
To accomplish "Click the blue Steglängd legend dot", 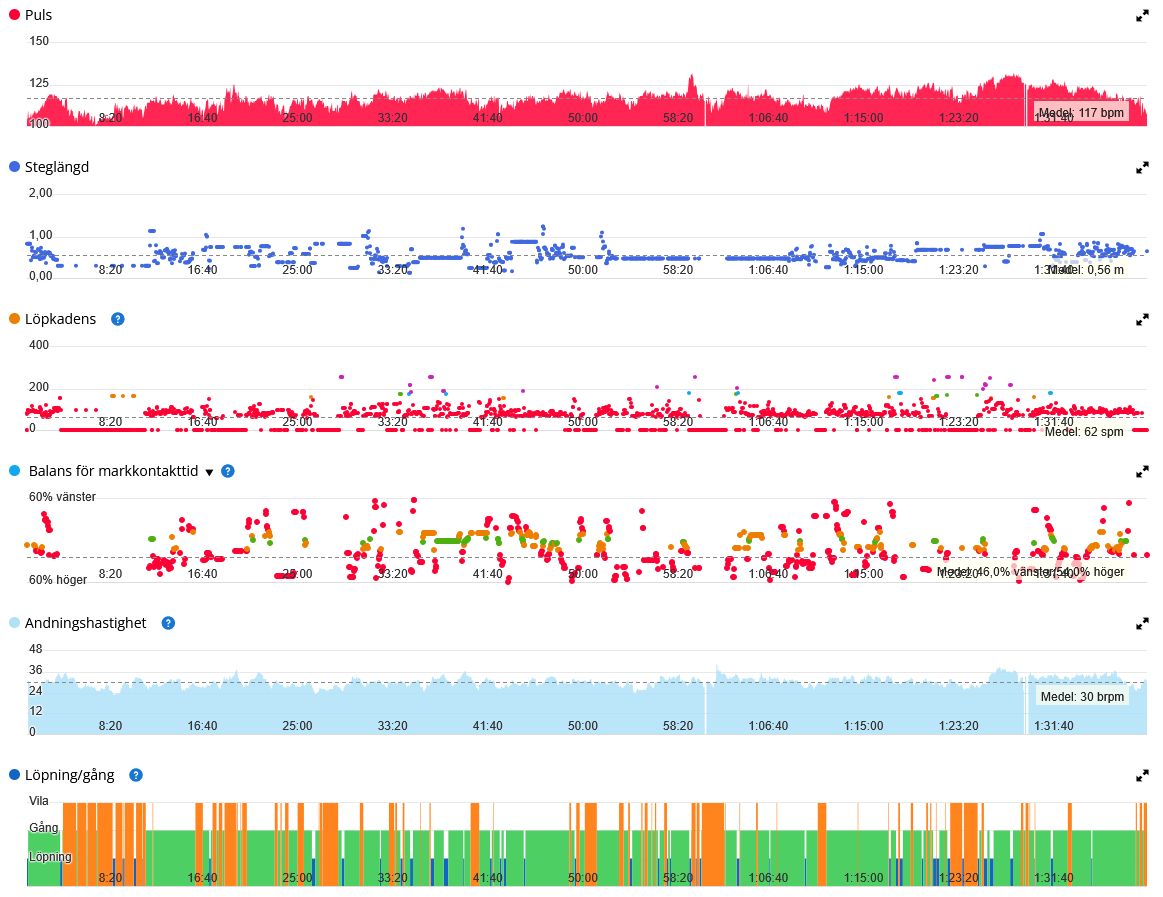I will (14, 167).
